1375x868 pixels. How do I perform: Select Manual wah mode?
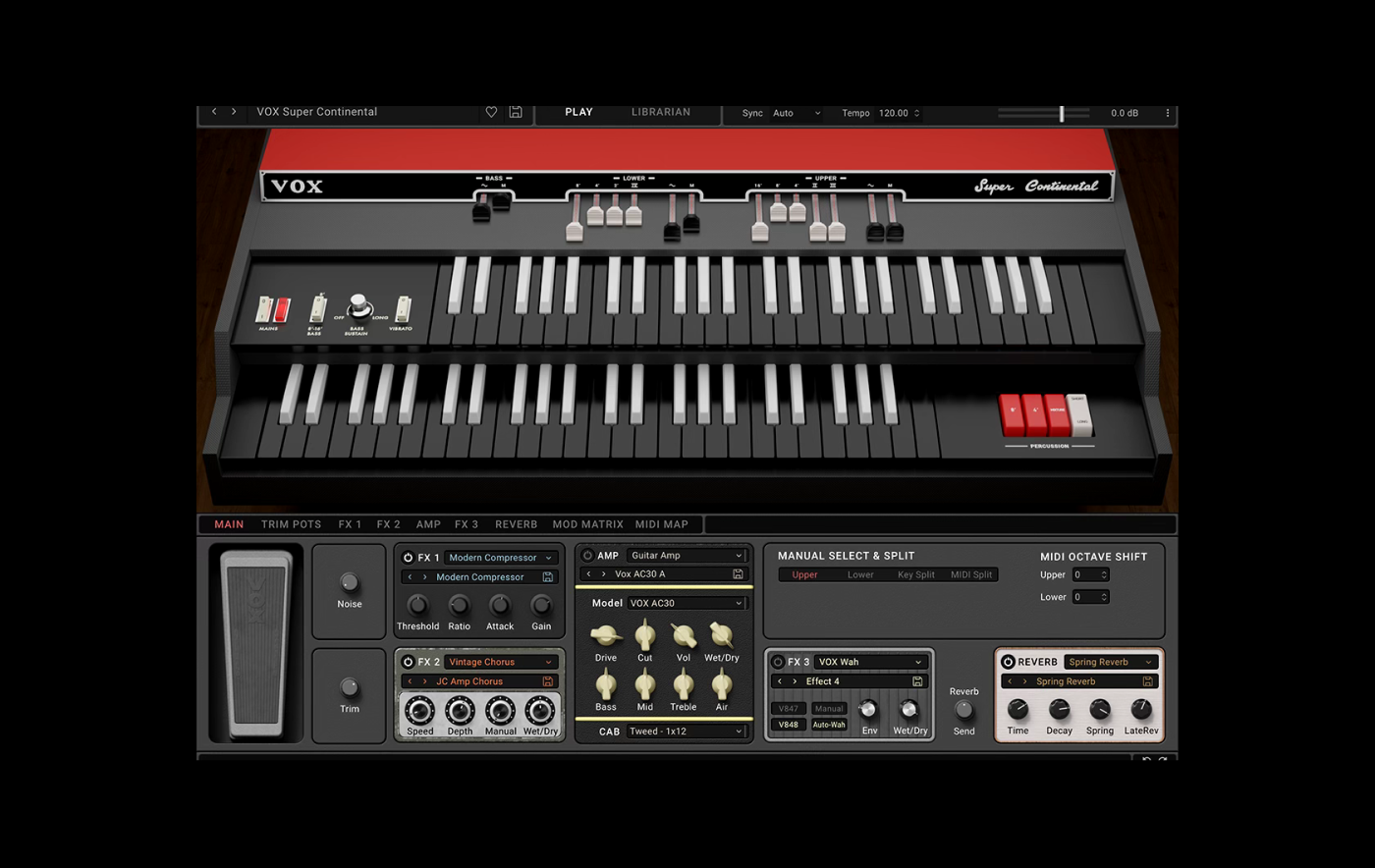pos(829,708)
